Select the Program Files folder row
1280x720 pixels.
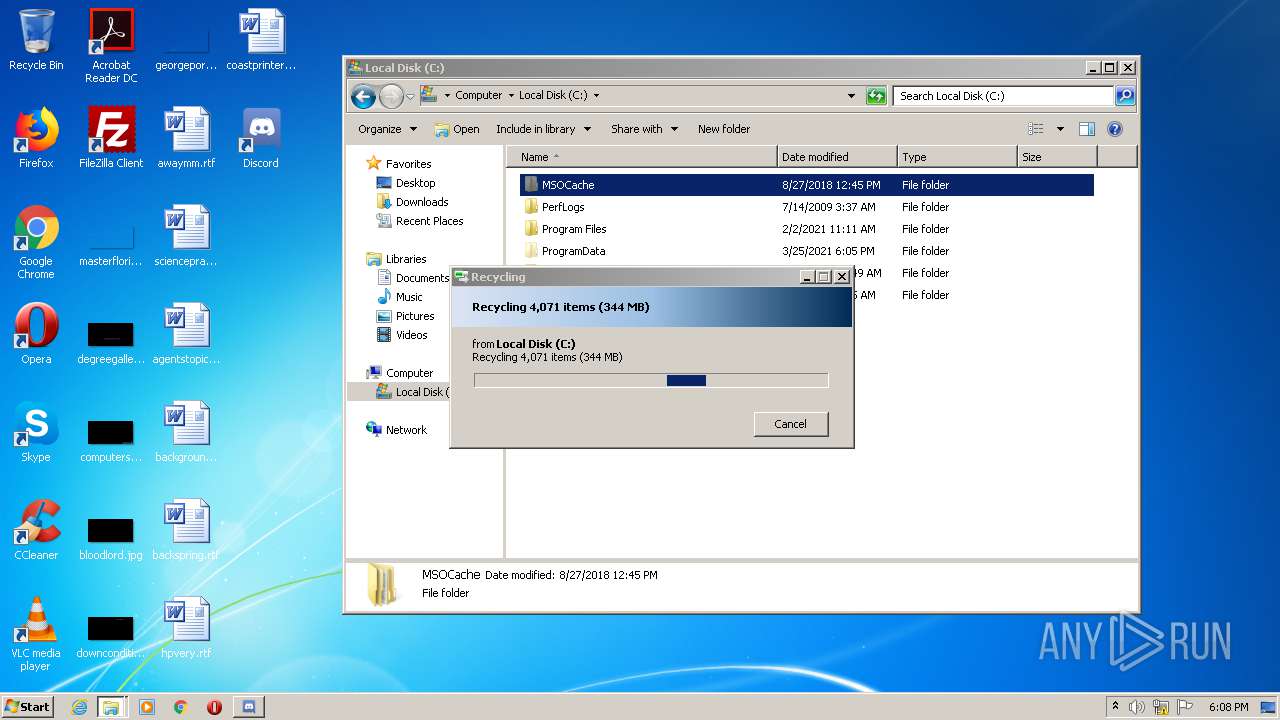(806, 229)
